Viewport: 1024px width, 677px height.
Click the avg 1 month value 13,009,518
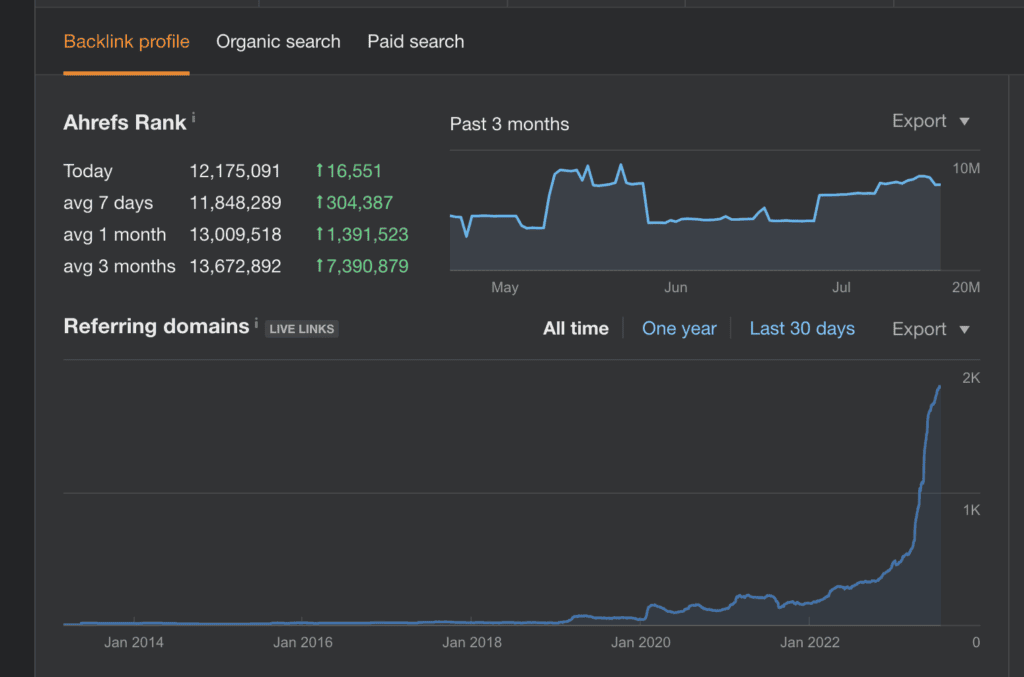point(235,234)
